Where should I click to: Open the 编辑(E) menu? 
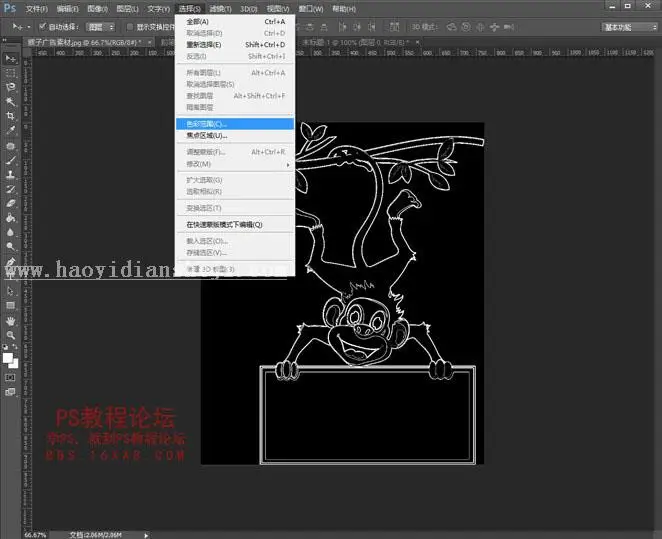[x=68, y=8]
